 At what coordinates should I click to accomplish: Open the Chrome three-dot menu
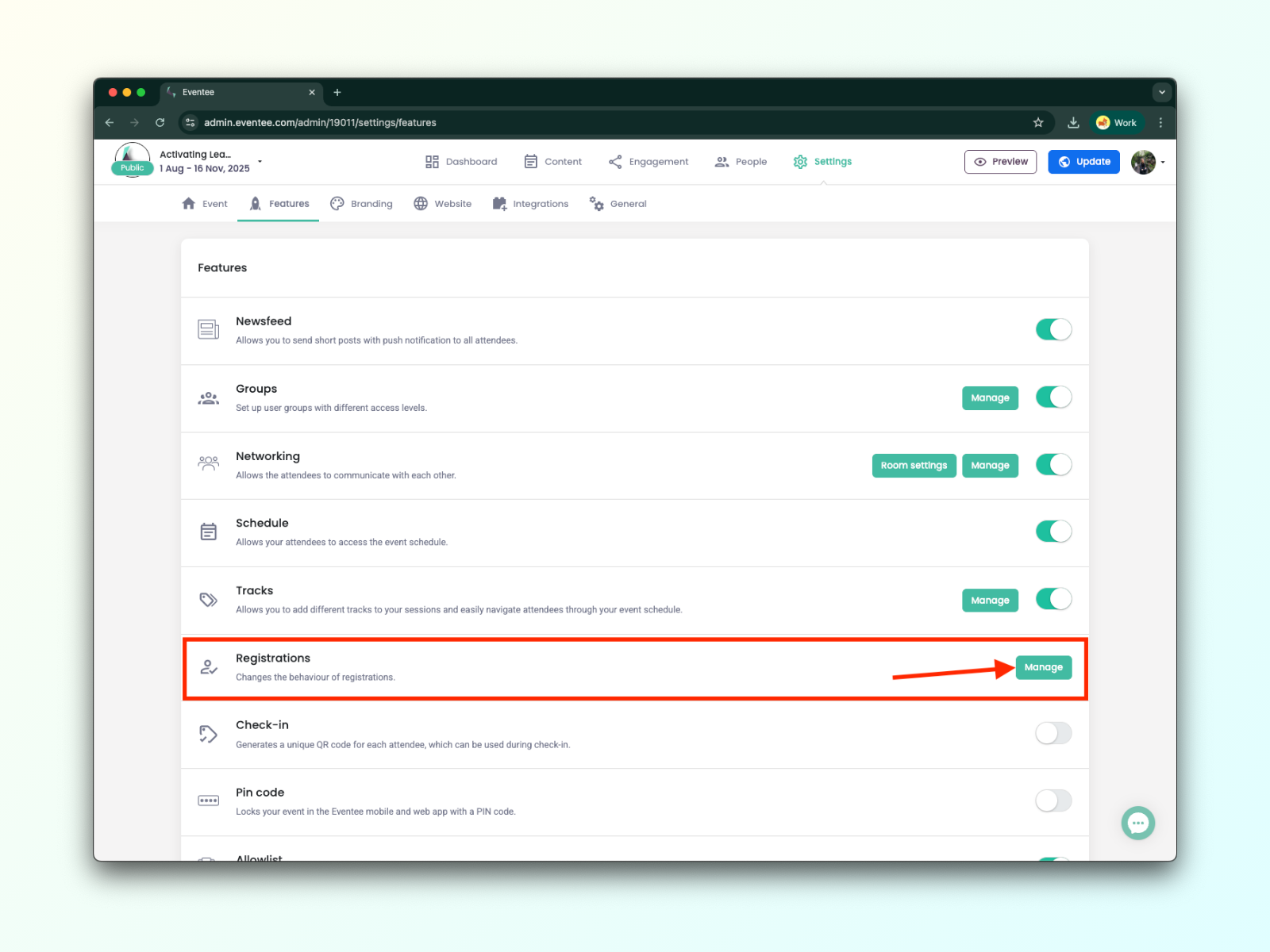pyautogui.click(x=1160, y=122)
